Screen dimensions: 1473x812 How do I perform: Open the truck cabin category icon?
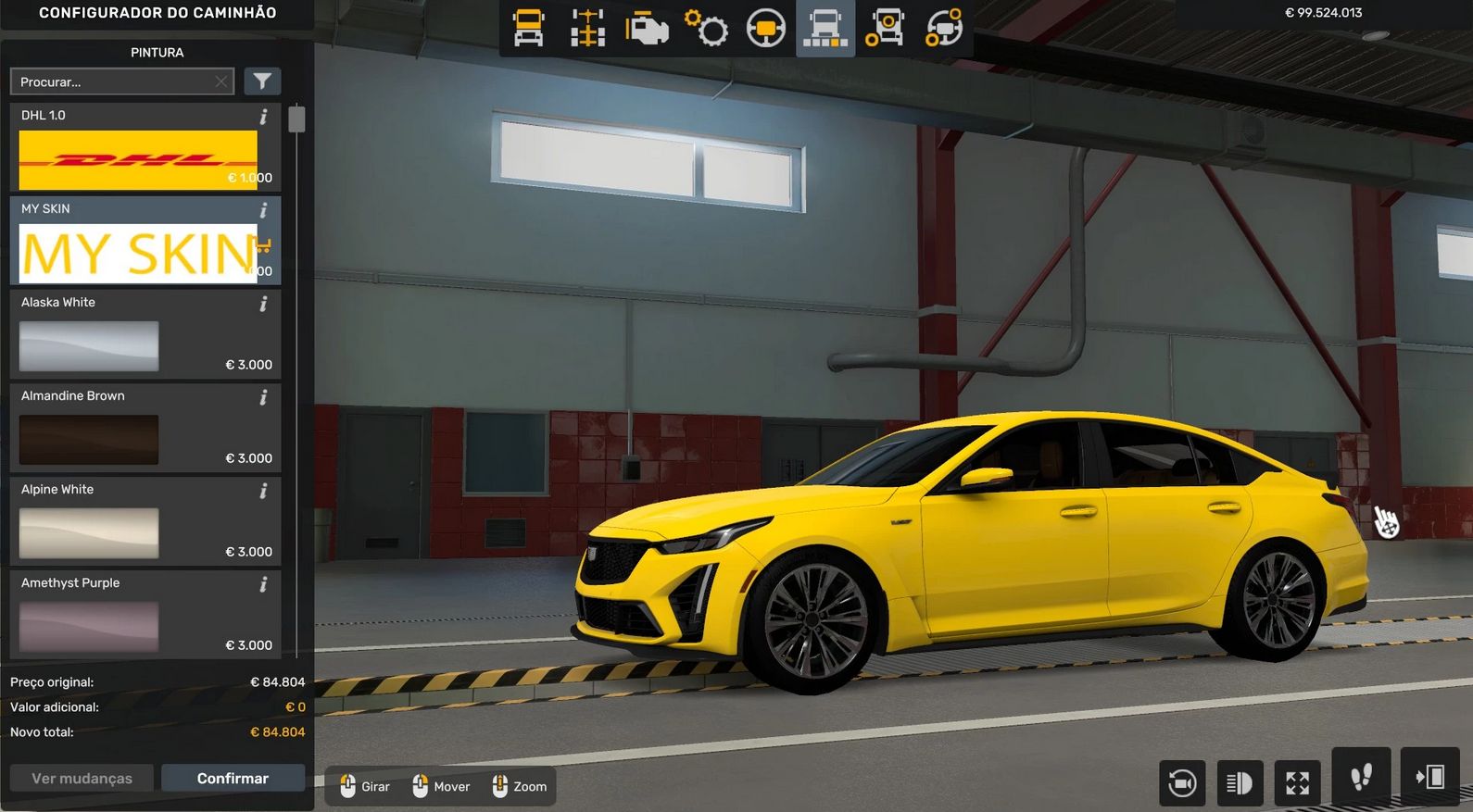(528, 28)
